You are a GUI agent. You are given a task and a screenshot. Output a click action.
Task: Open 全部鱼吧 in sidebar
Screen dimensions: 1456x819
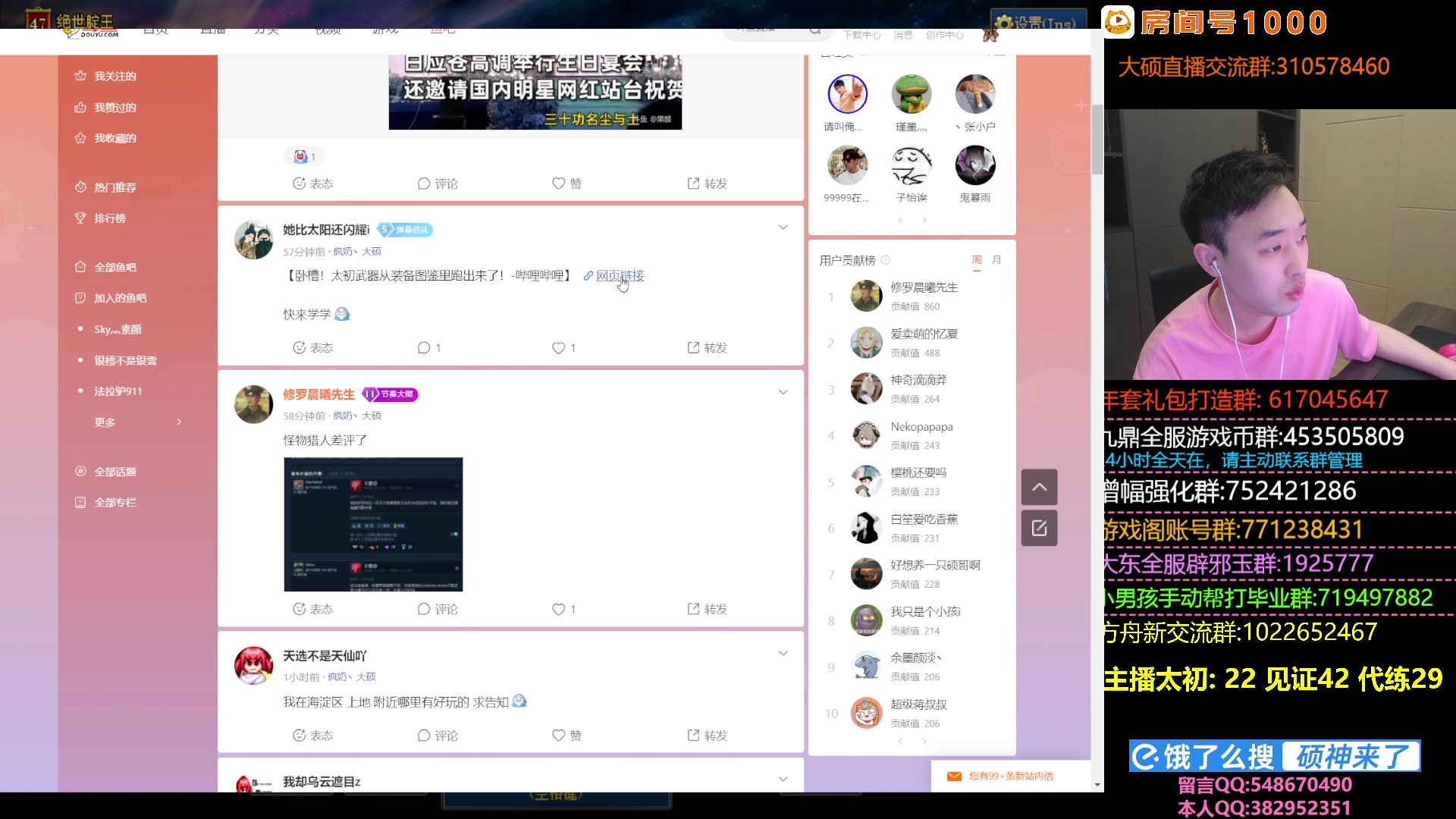(105, 267)
